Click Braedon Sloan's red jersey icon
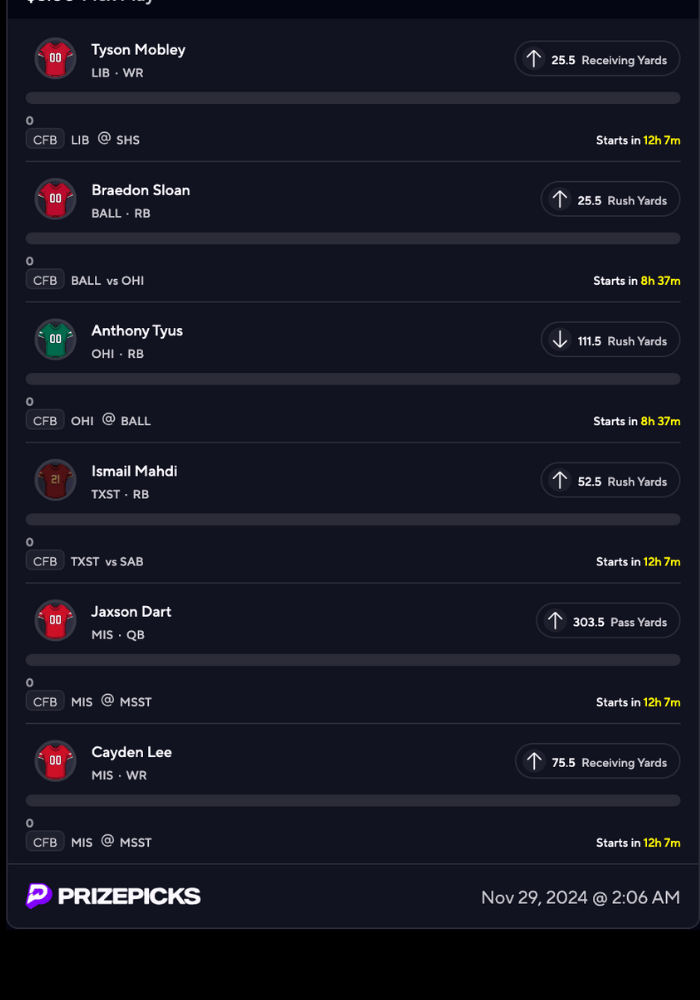Screen dimensions: 700x1000 click(x=55, y=199)
